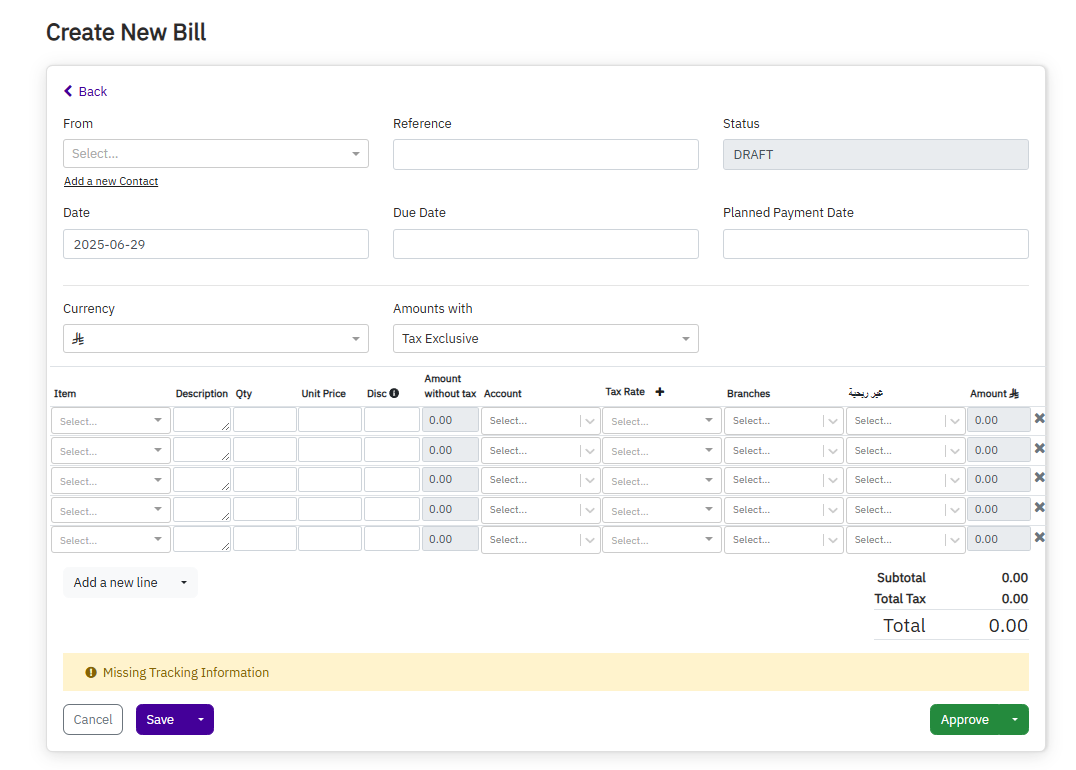Click the Reference input field
Screen dimensions: 1076x770
tap(545, 154)
